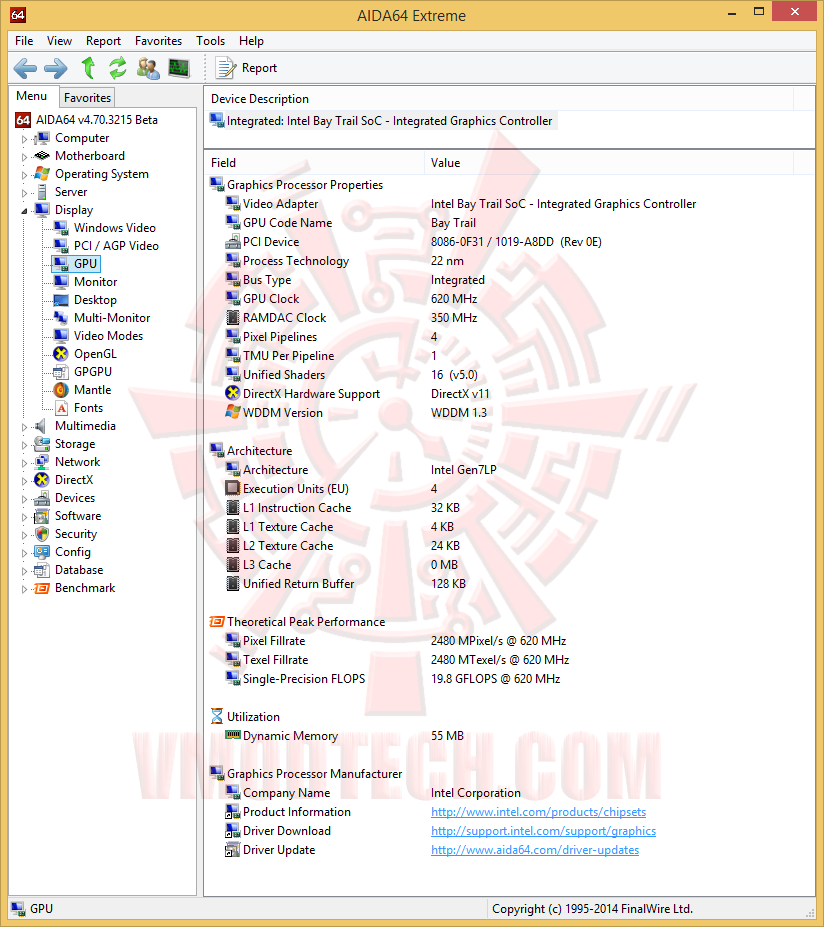
Task: Click the Computer tree icon
Action: (41, 138)
